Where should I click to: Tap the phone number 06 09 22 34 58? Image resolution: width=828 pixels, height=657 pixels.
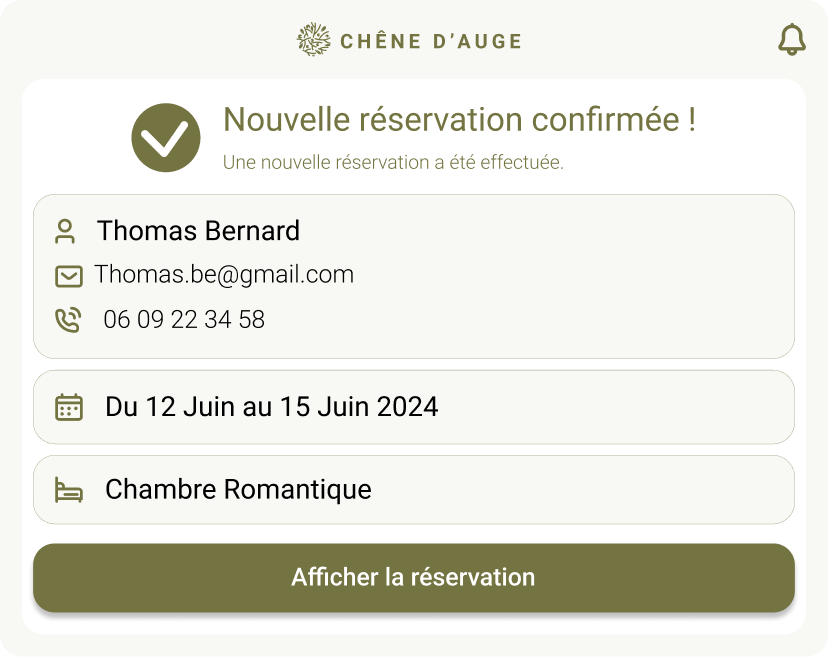[184, 320]
